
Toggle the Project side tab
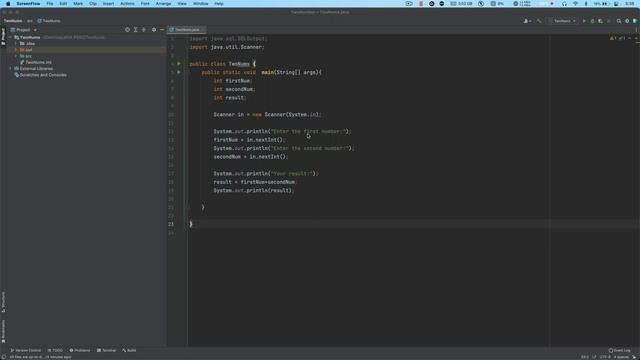3,37
